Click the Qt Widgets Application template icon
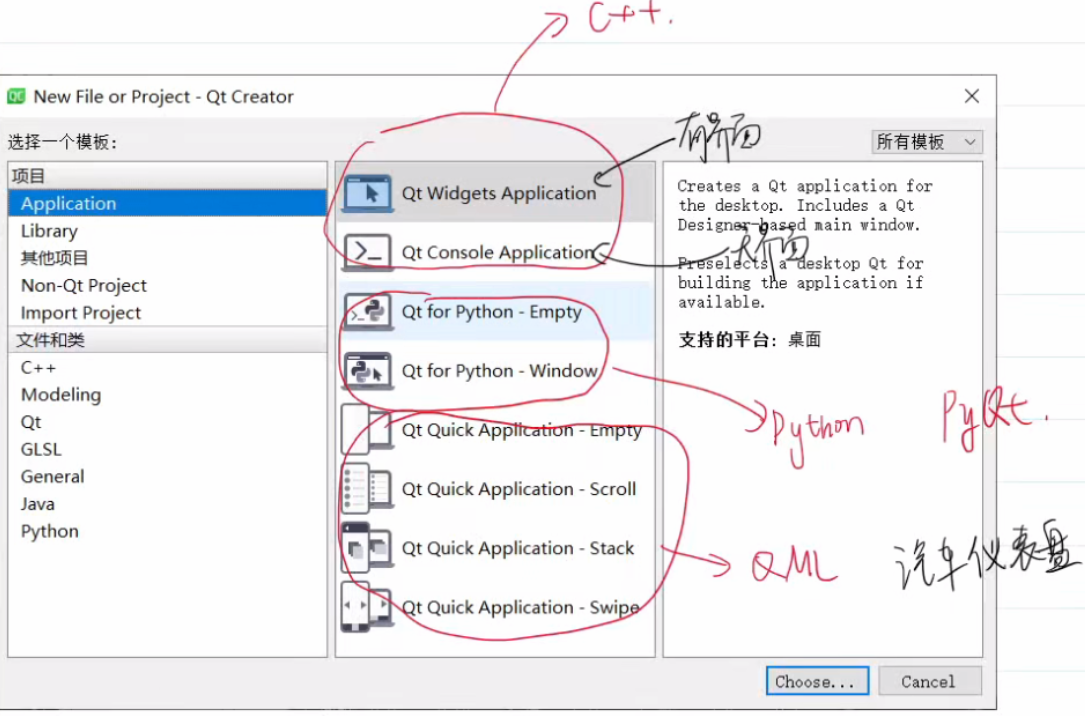This screenshot has width=1085, height=716. (x=367, y=193)
